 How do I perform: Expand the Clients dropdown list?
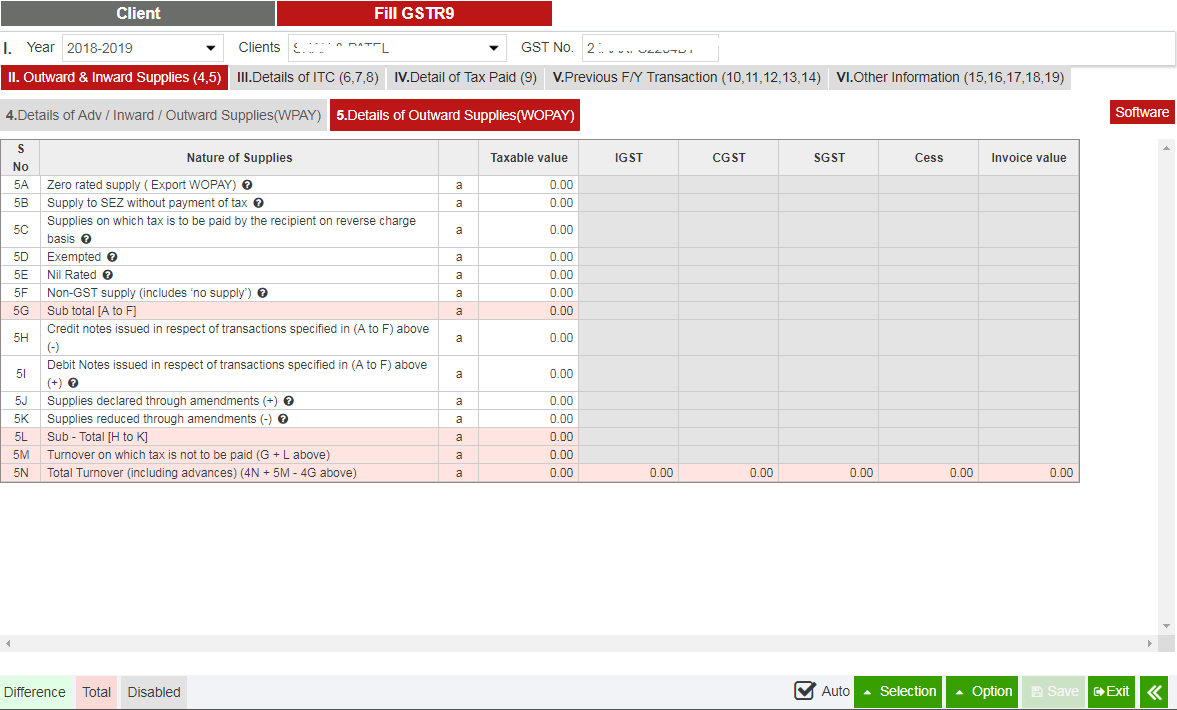pos(397,48)
